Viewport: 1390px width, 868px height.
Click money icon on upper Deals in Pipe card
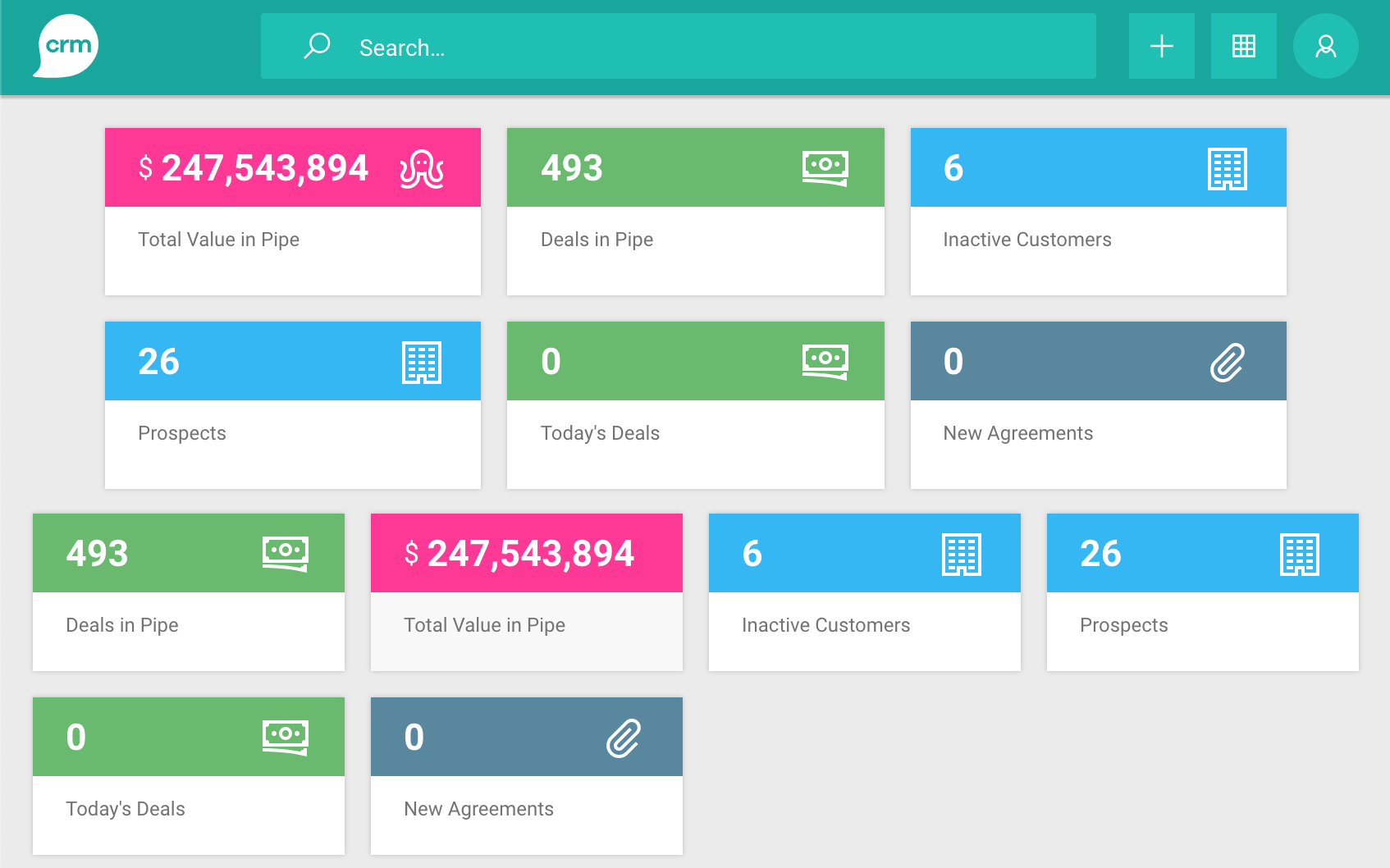click(825, 168)
